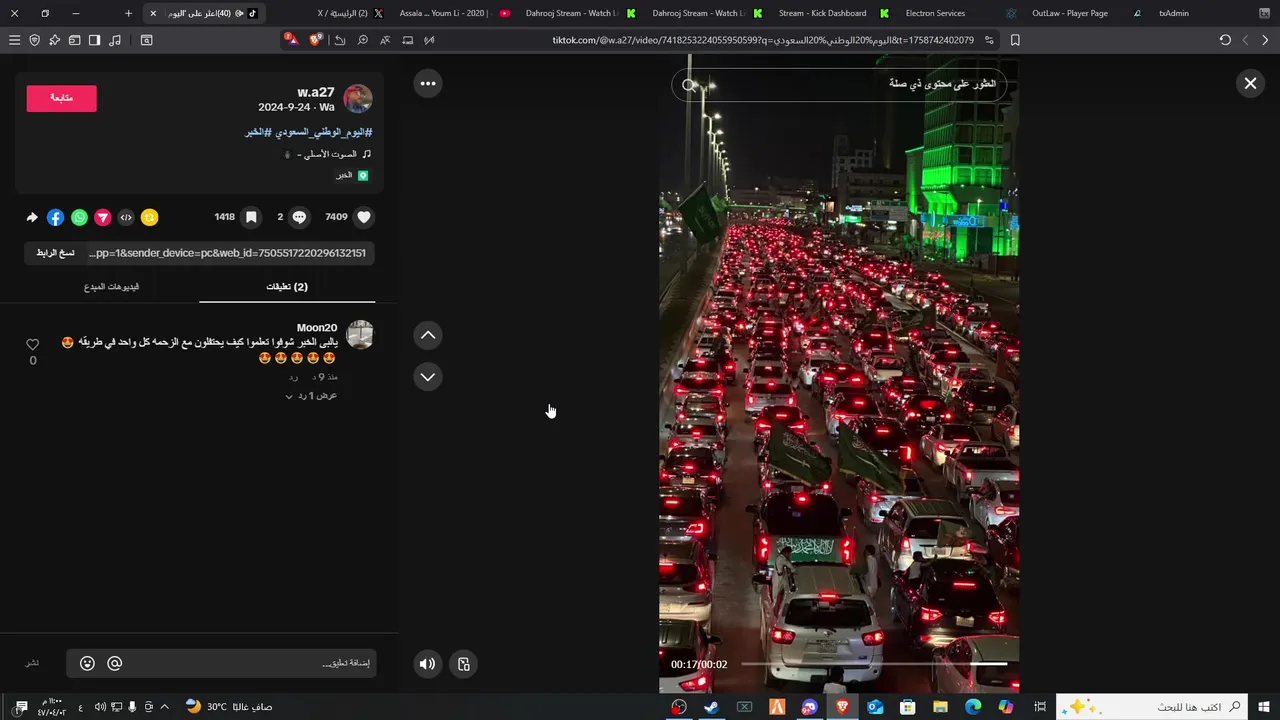Go to next video with down chevron
This screenshot has width=1280, height=720.
(x=428, y=377)
